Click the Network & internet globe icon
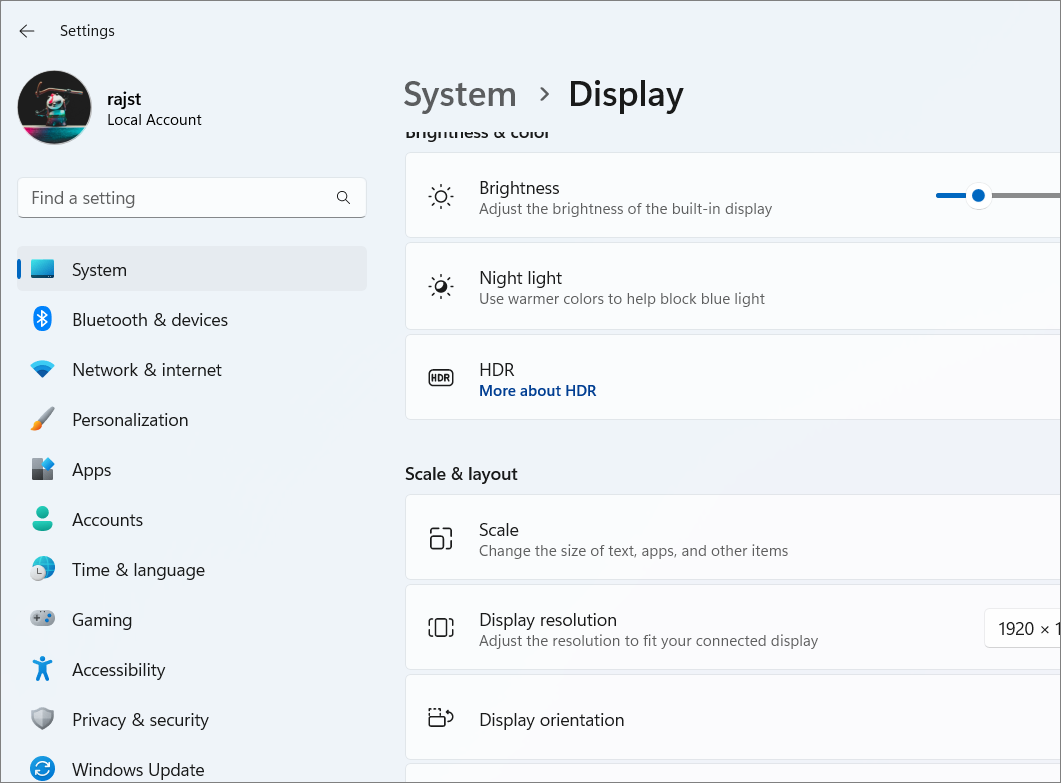The width and height of the screenshot is (1061, 783). 42,369
